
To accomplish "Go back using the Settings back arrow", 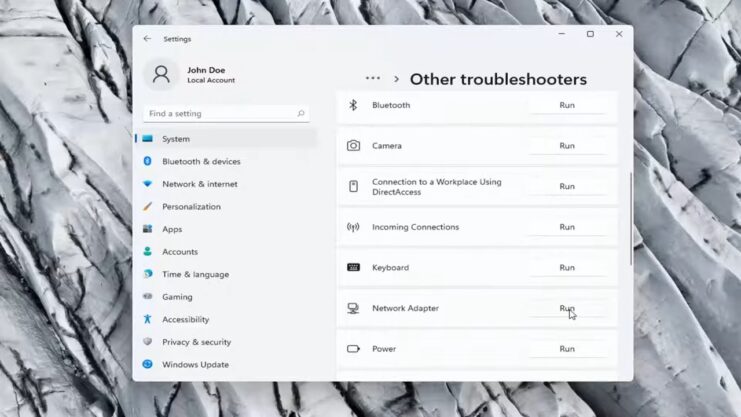I will click(x=147, y=39).
